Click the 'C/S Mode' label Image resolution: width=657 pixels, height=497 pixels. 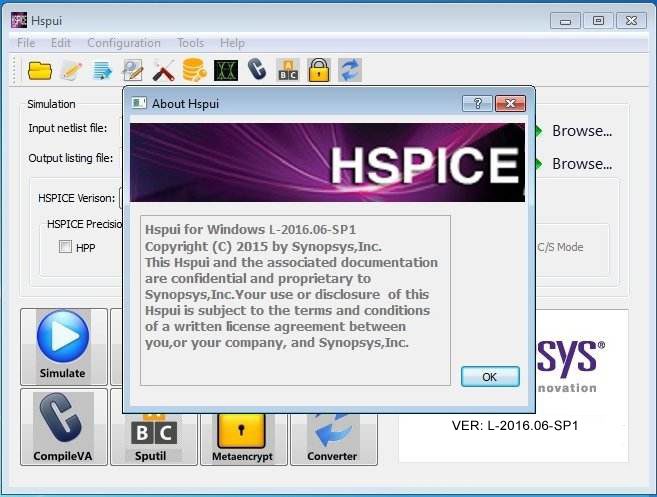point(560,247)
